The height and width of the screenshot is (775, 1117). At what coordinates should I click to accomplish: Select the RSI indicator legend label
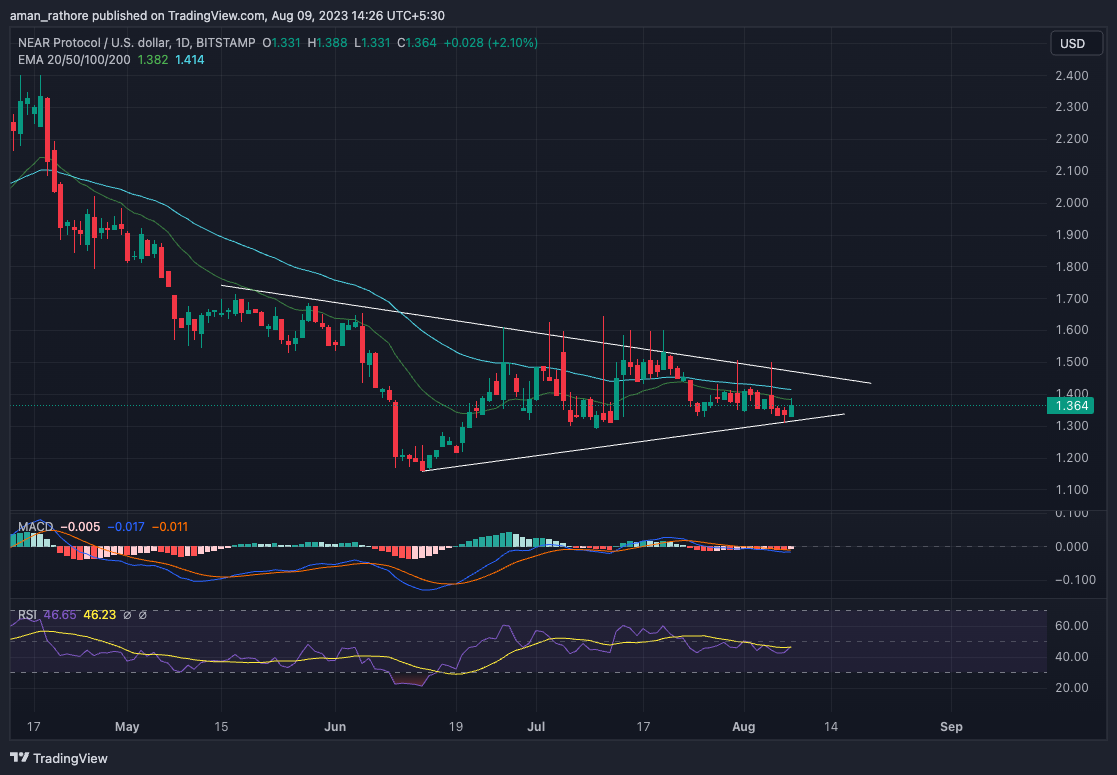tap(27, 615)
